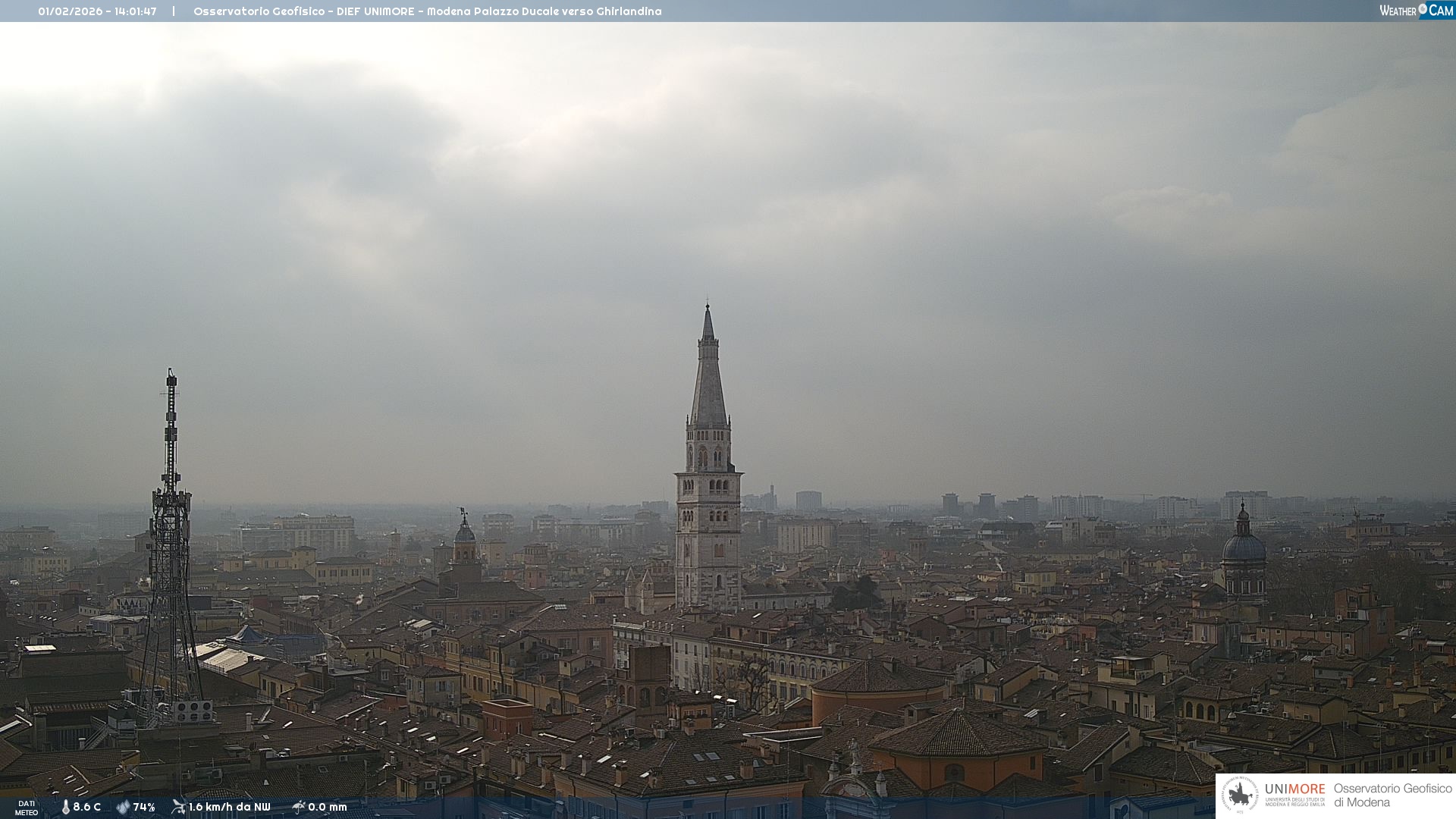The width and height of the screenshot is (1456, 819).
Task: Select the 8.6 C temperature reading
Action: (87, 808)
